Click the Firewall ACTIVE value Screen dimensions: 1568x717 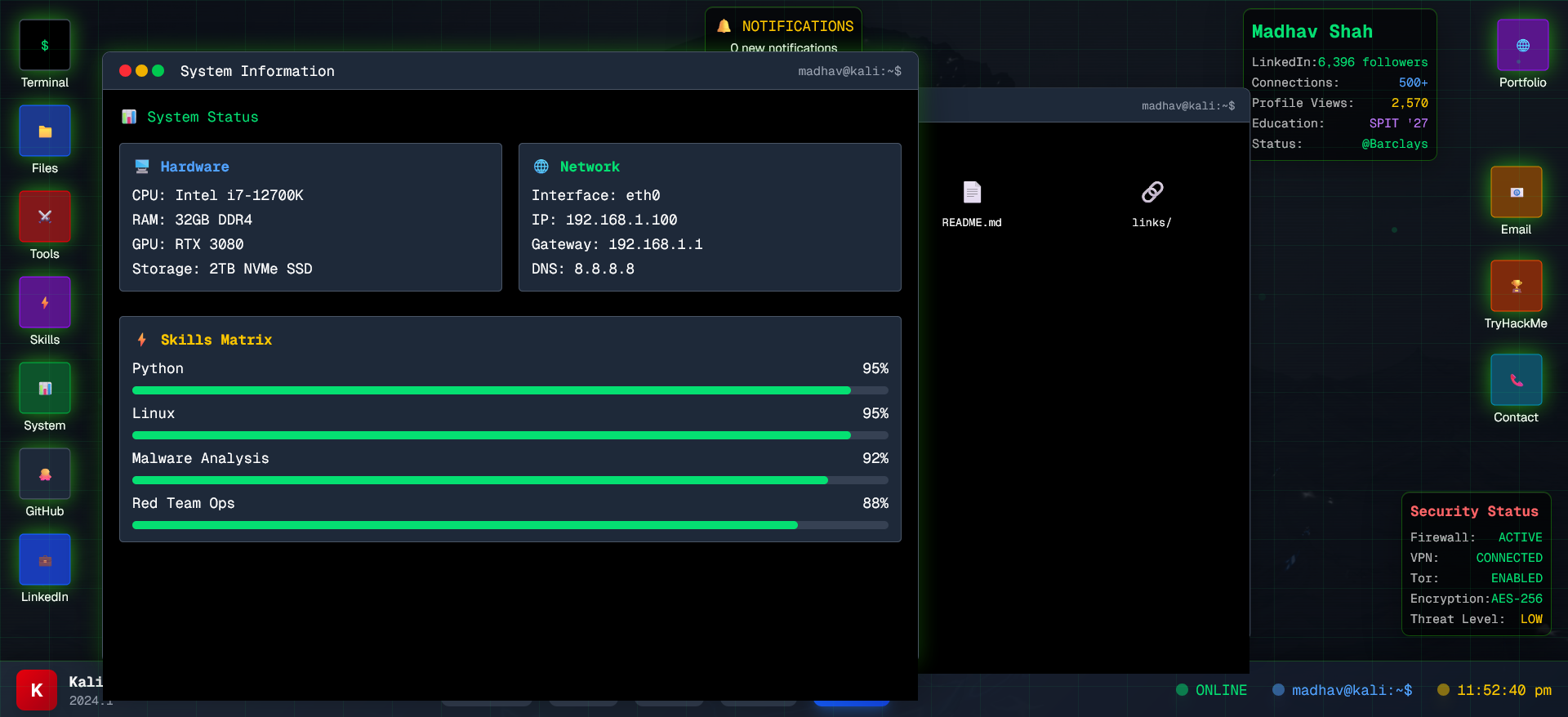tap(1520, 537)
